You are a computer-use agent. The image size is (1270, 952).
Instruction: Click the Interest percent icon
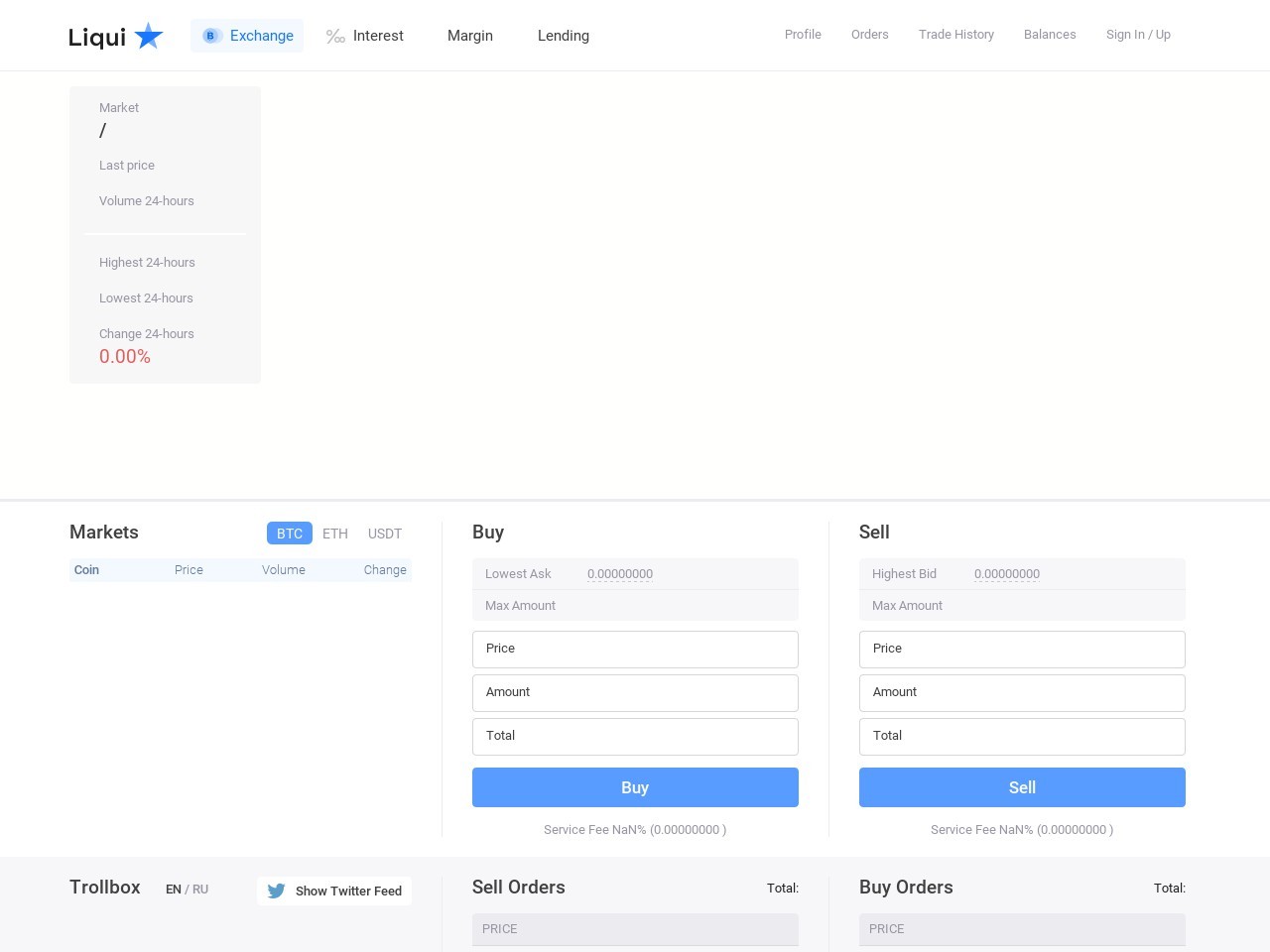335,37
